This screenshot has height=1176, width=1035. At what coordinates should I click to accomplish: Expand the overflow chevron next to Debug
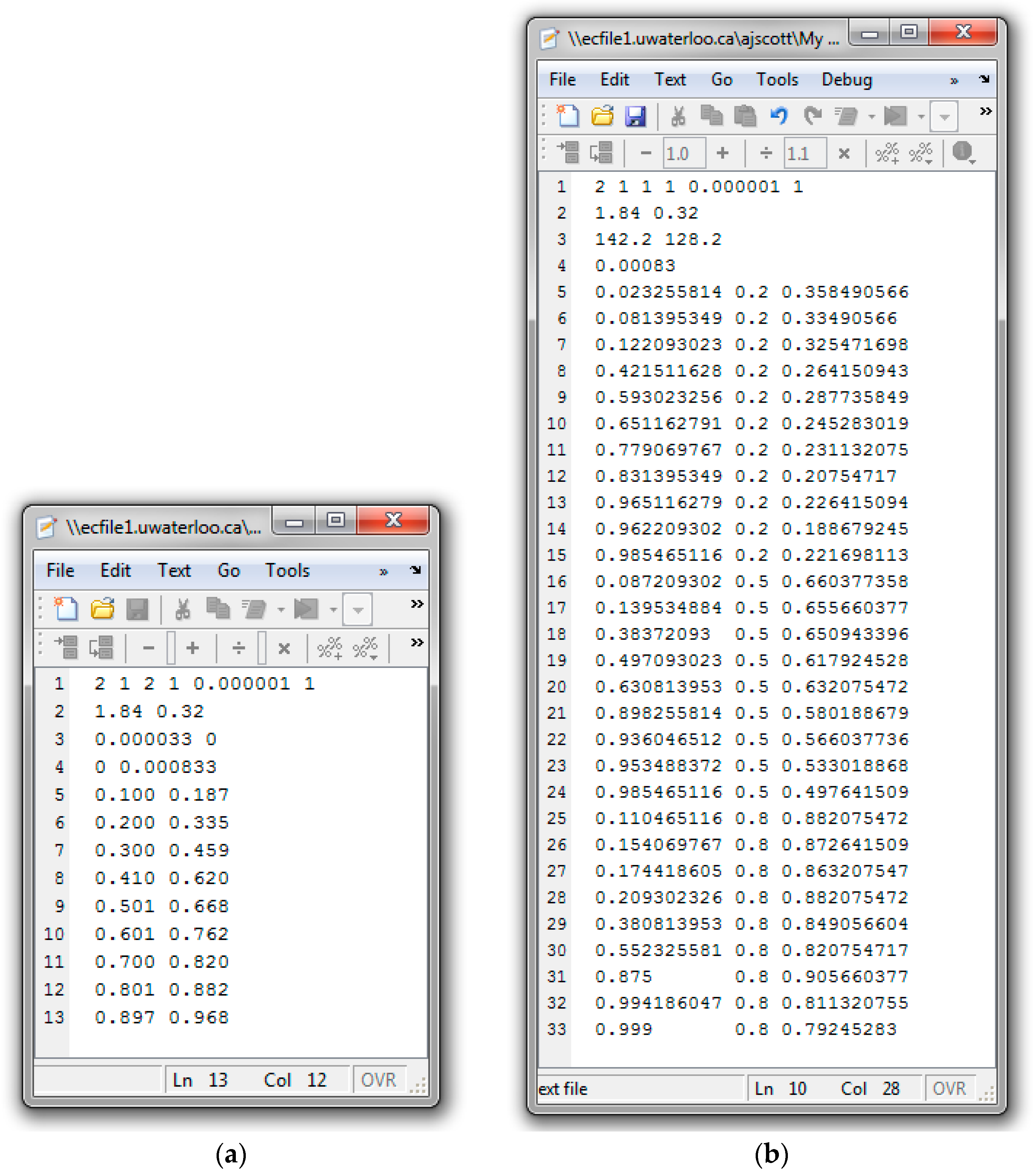click(x=954, y=80)
